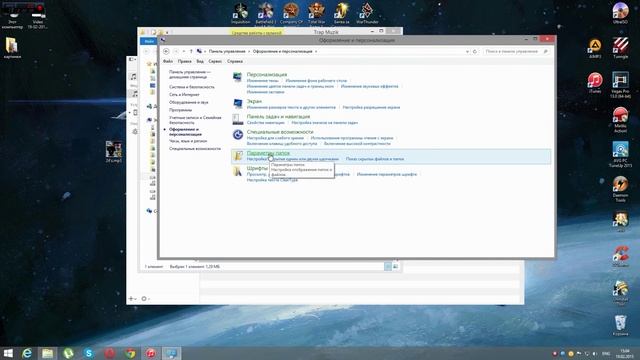640x360 pixels.
Task: Expand the address bar history dropdown
Action: 467,51
